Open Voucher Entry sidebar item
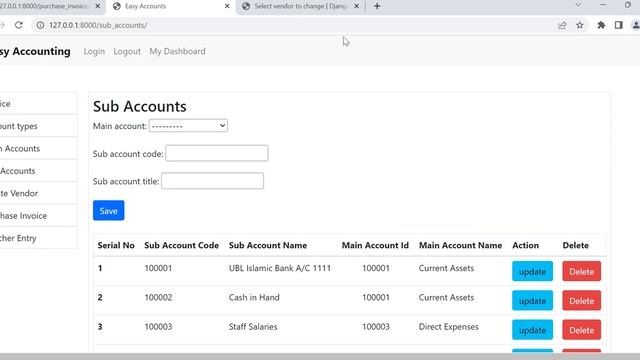The image size is (640, 360). [38, 238]
